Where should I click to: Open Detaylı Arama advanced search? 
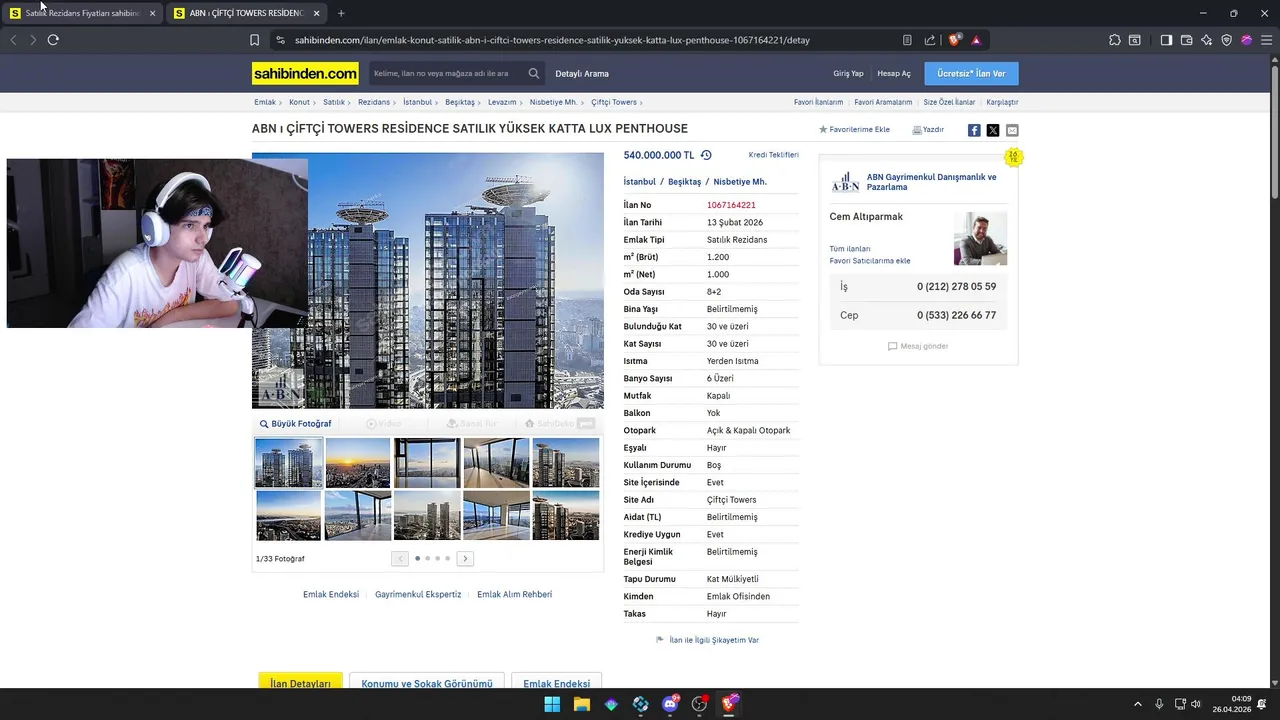[x=582, y=73]
